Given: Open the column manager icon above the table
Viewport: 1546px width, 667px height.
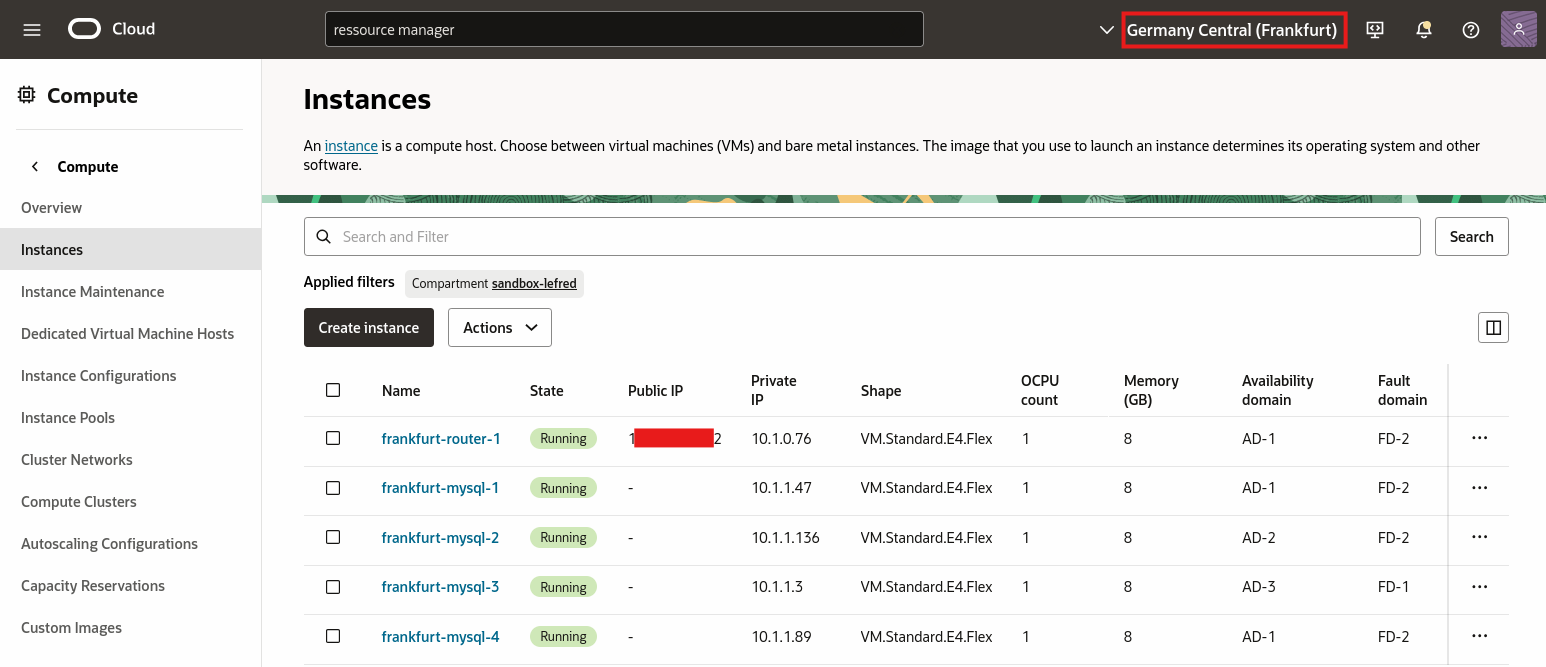Looking at the screenshot, I should (1493, 327).
